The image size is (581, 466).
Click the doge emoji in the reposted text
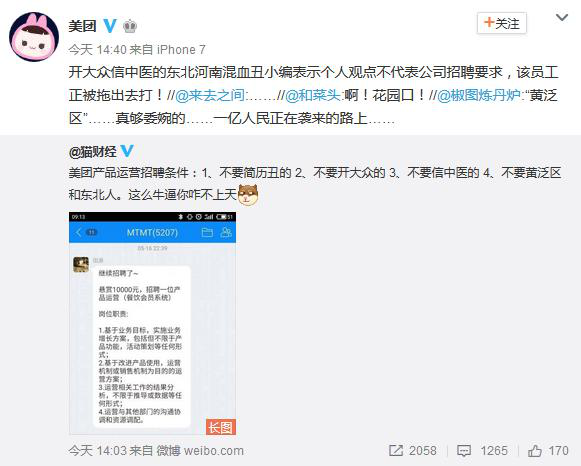point(248,194)
